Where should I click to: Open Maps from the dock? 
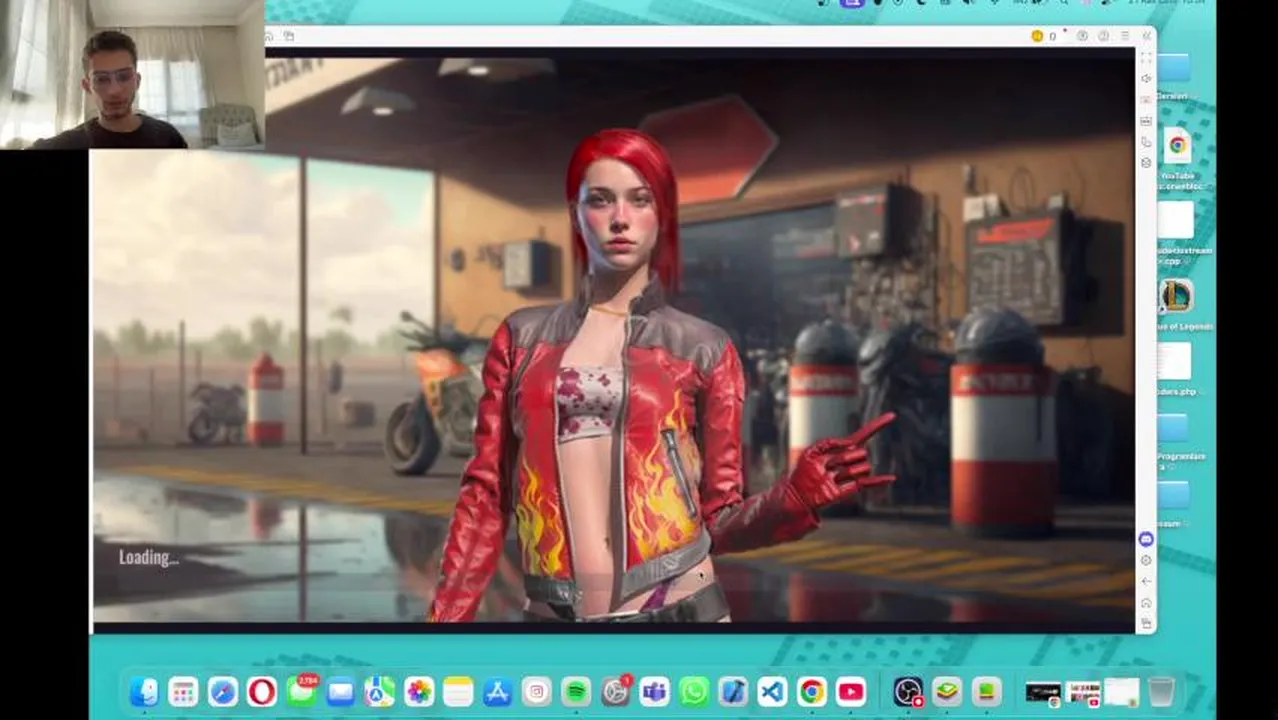point(379,691)
